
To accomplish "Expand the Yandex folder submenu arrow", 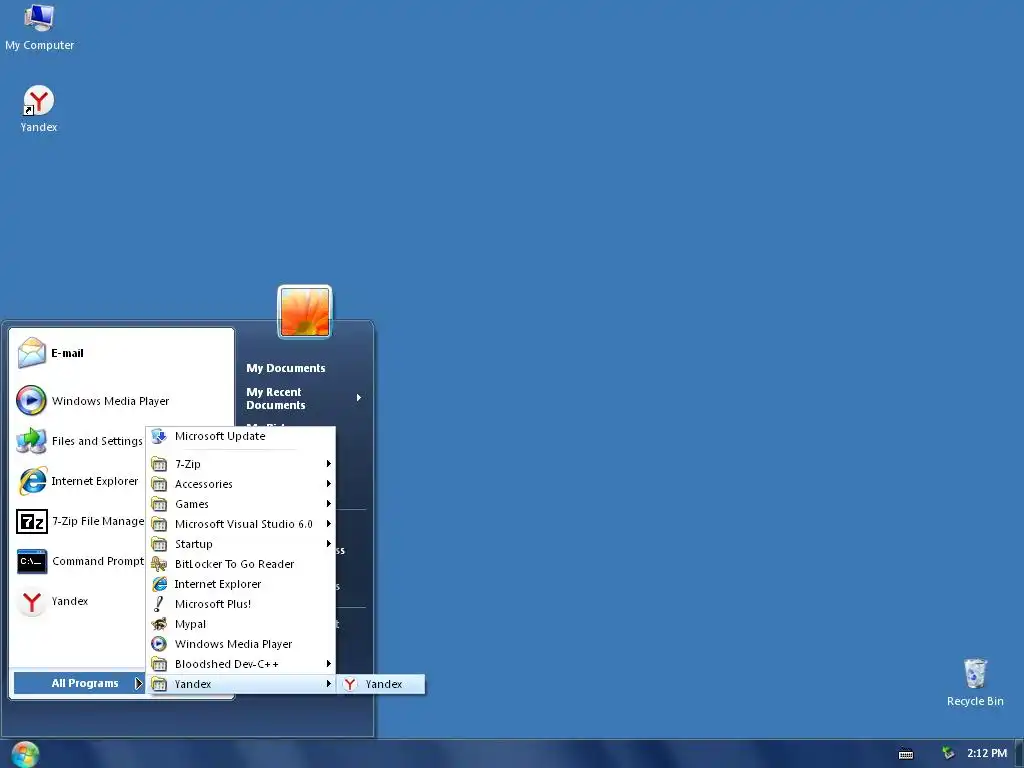I will pos(328,684).
